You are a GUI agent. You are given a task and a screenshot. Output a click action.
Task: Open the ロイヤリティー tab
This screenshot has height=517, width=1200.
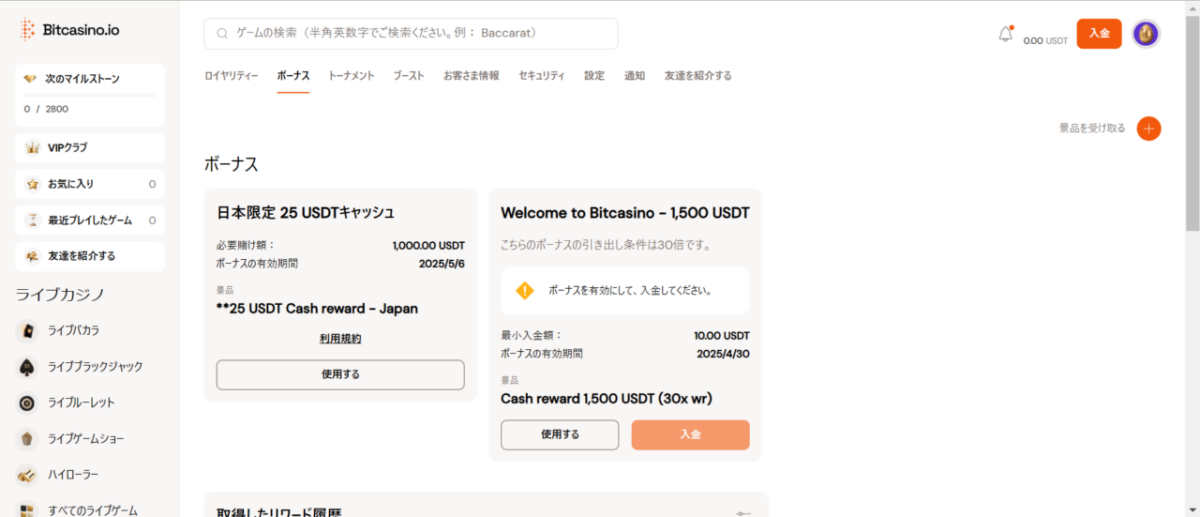coord(231,76)
